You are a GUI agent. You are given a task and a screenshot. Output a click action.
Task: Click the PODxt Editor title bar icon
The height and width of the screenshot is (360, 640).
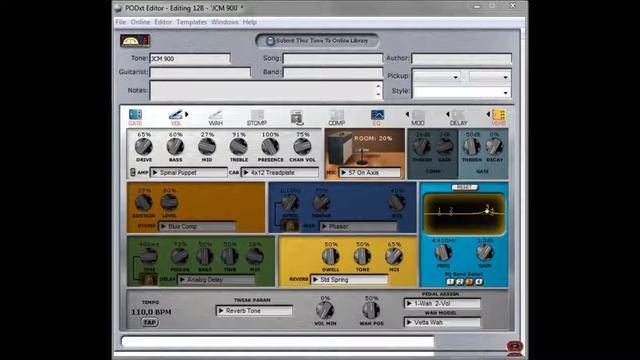(118, 8)
